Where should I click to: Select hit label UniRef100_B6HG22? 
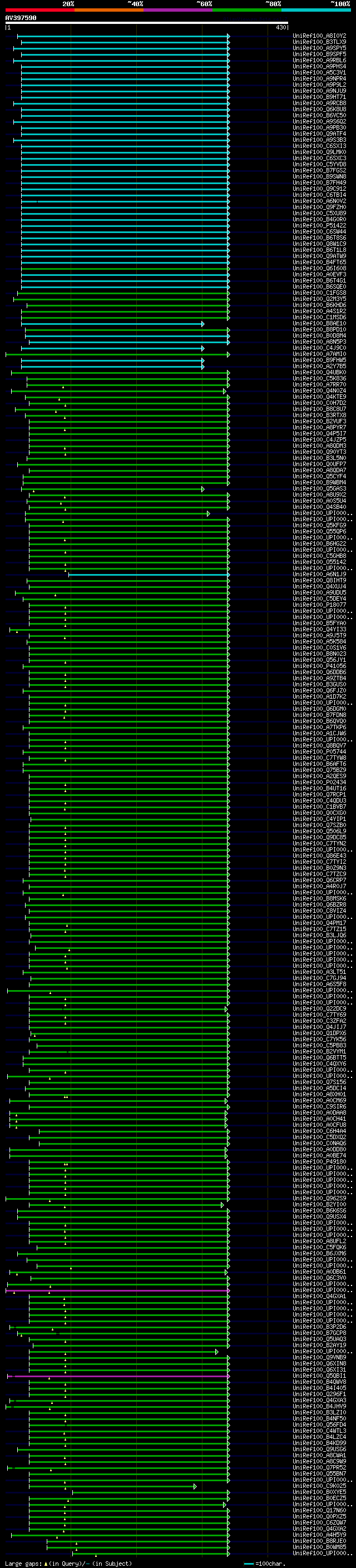click(x=319, y=543)
